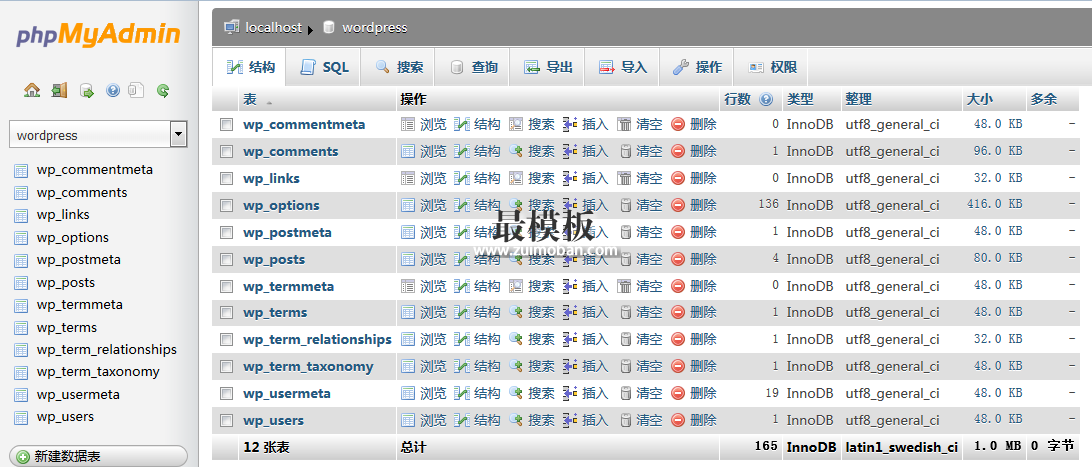Viewport: 1092px width, 467px height.
Task: Click empty icon for wp_term_relationships row
Action: coord(625,340)
